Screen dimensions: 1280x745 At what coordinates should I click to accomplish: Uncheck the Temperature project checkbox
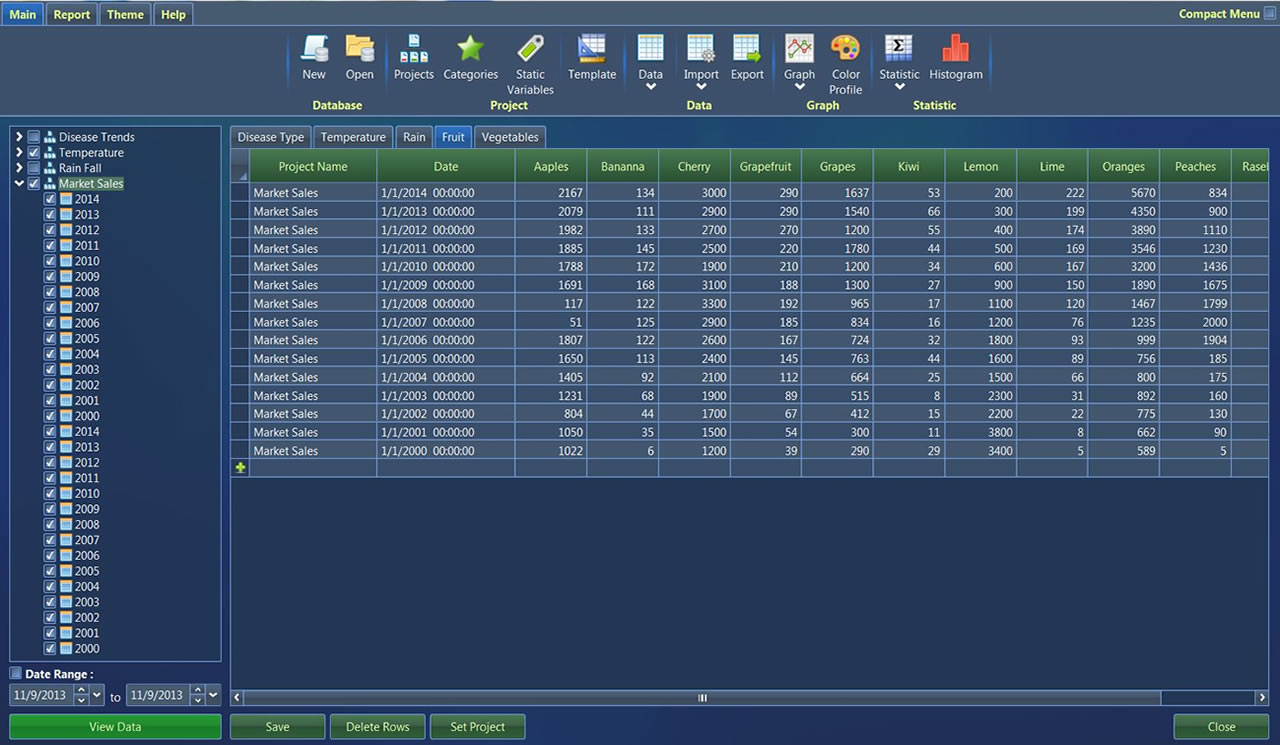[x=34, y=153]
